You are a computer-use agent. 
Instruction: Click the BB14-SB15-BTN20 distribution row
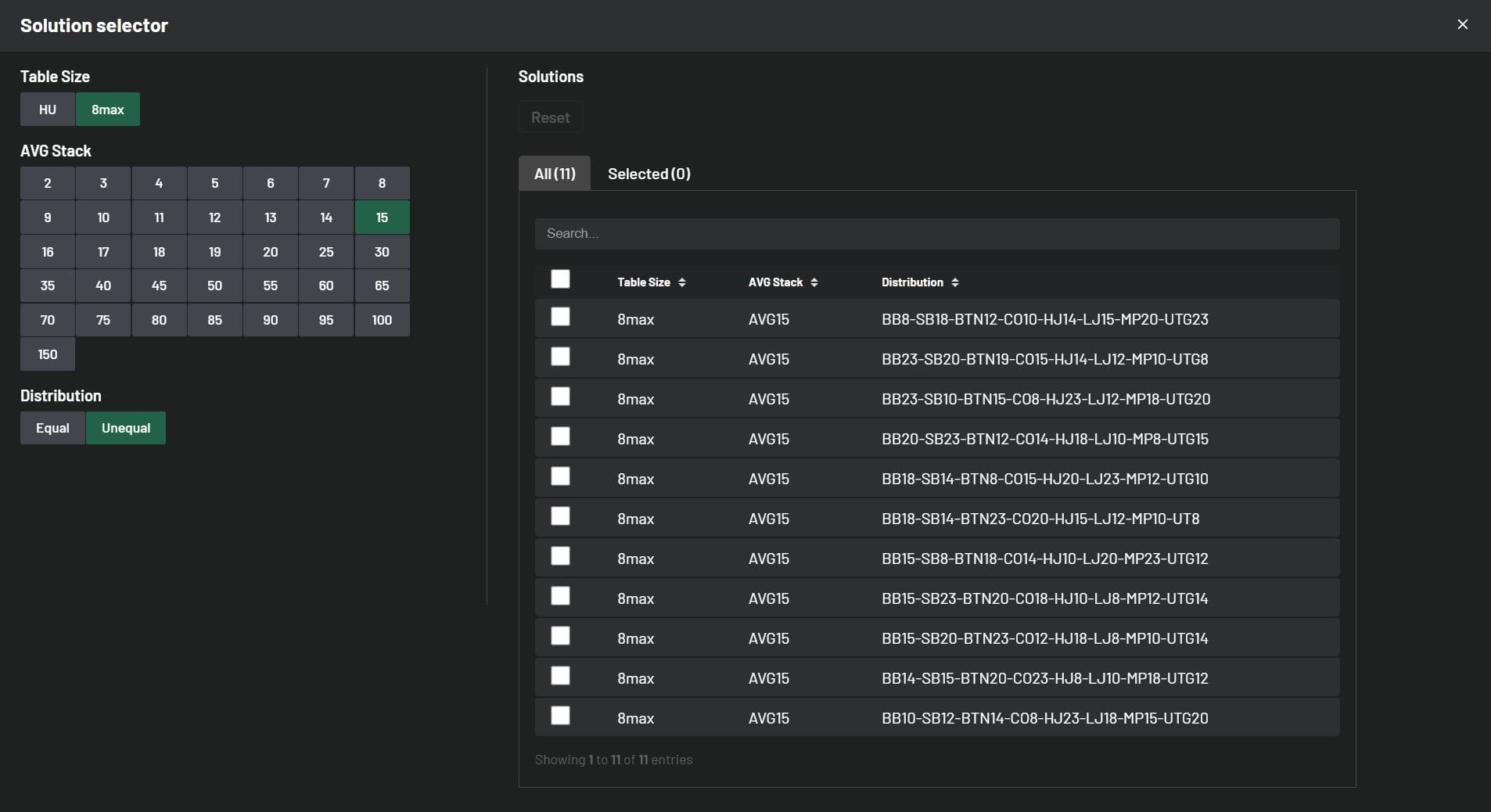click(x=1044, y=678)
